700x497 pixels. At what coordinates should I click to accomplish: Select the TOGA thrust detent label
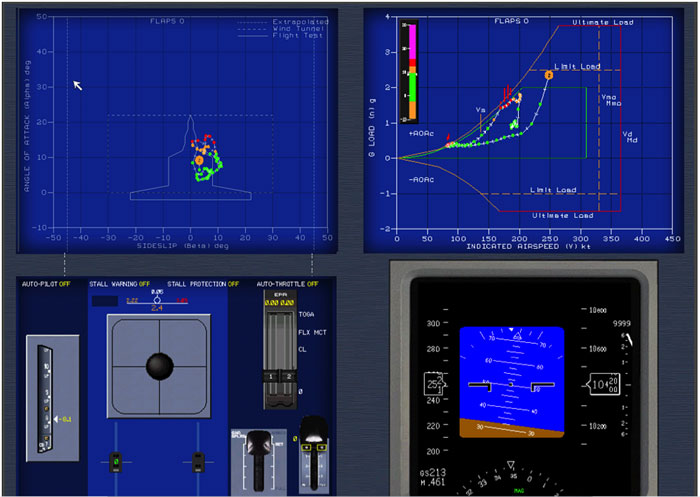click(306, 314)
